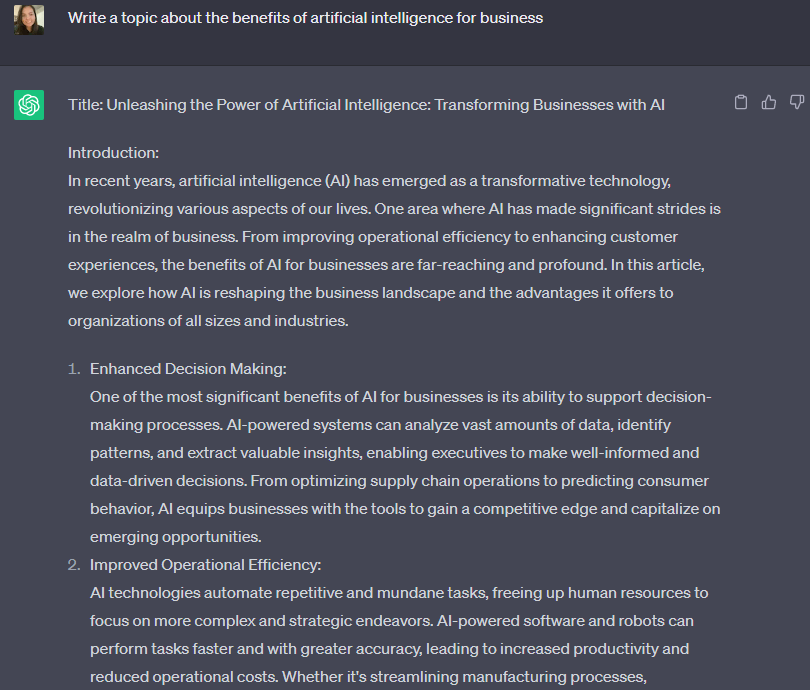Select the "Enhanced Decision Making:" heading
810x690 pixels.
point(188,369)
